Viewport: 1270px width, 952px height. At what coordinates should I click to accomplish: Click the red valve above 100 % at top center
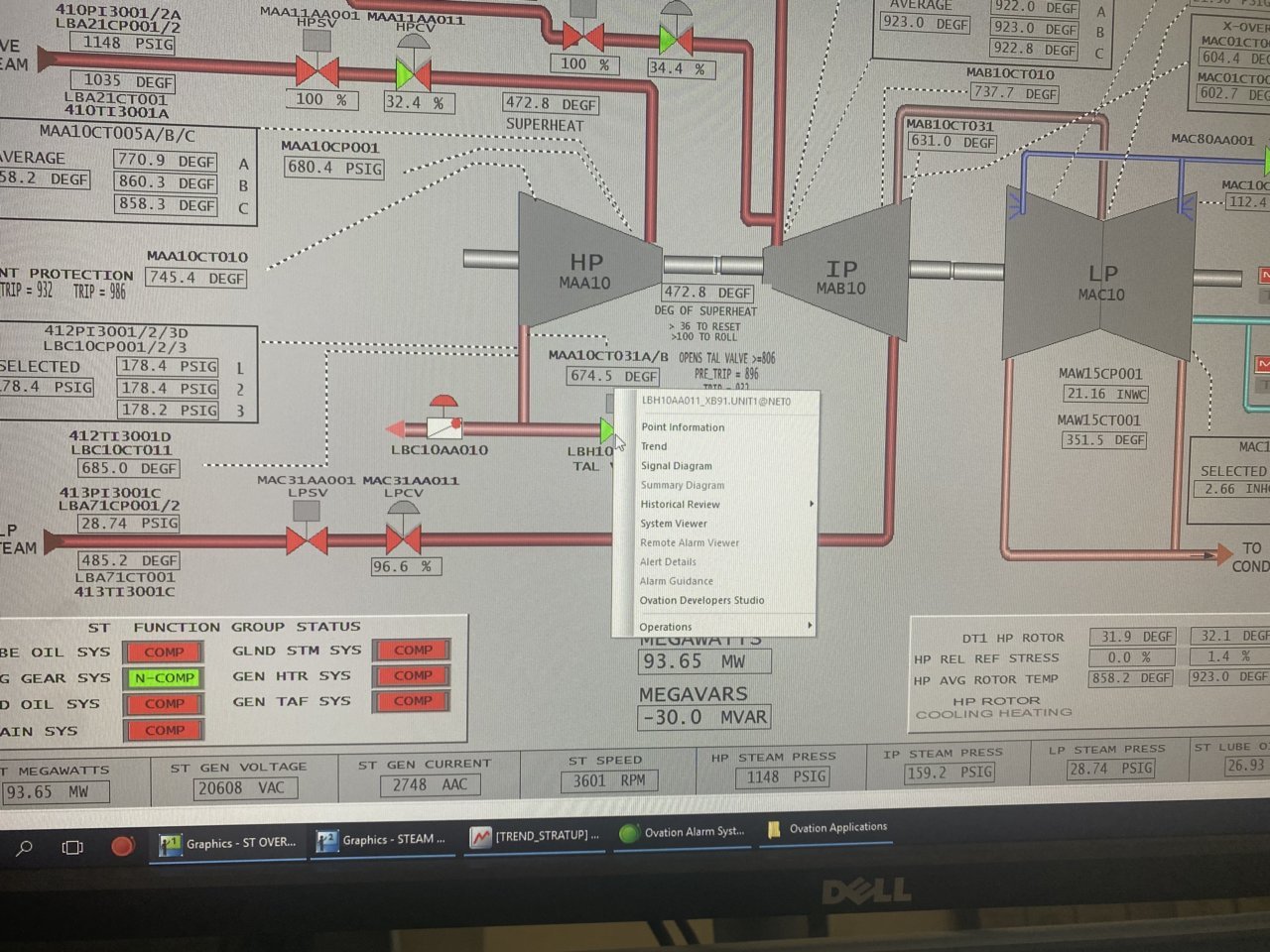pyautogui.click(x=583, y=38)
